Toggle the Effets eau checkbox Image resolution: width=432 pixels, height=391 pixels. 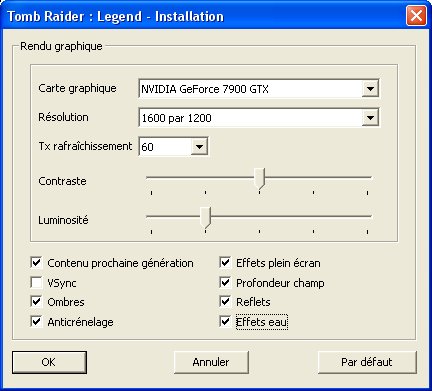225,321
